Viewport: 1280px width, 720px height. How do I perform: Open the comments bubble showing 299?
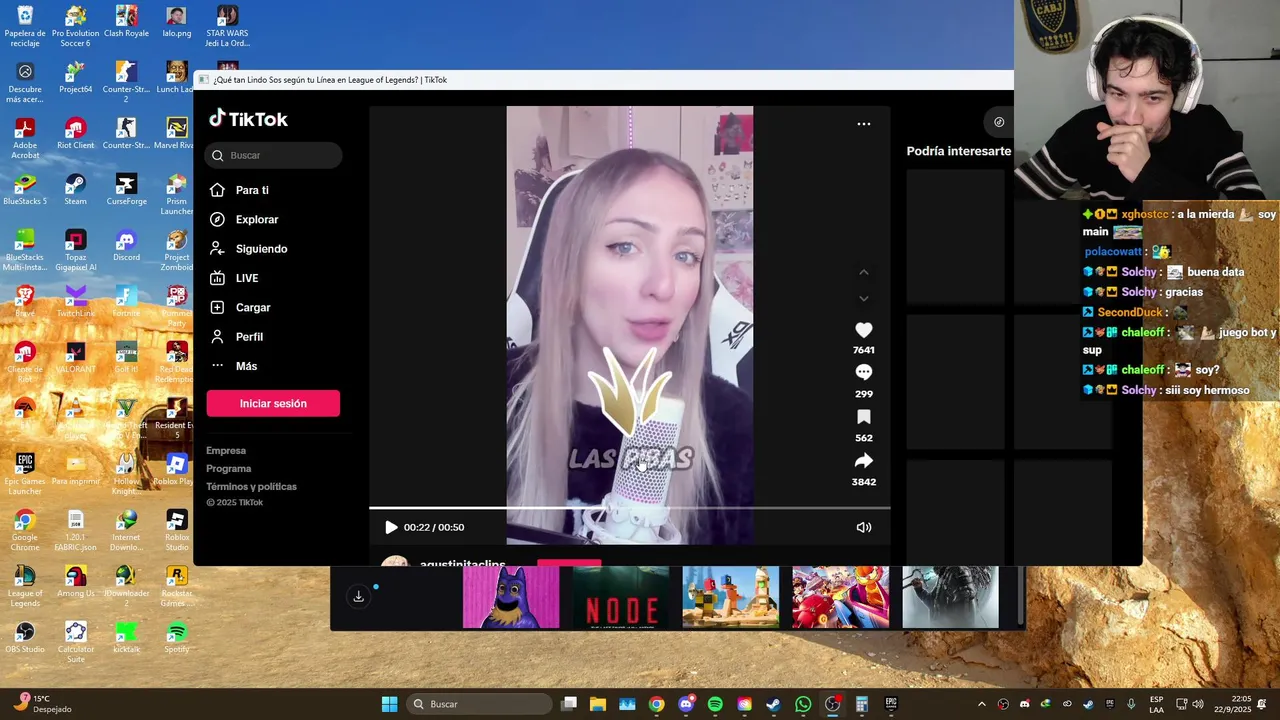(864, 372)
